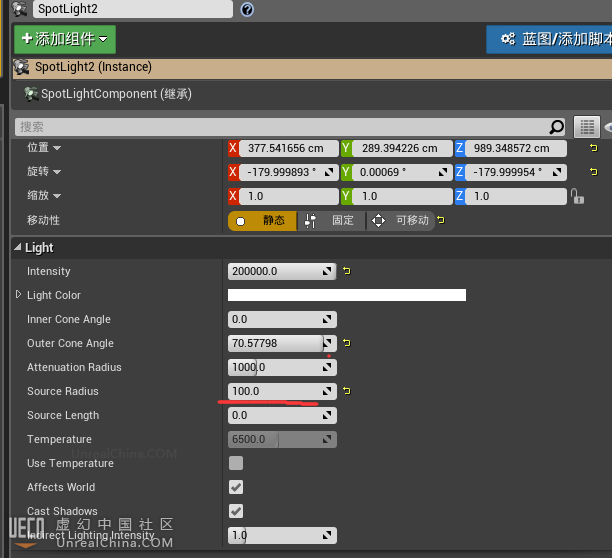
Task: Click the help question mark icon
Action: [247, 9]
